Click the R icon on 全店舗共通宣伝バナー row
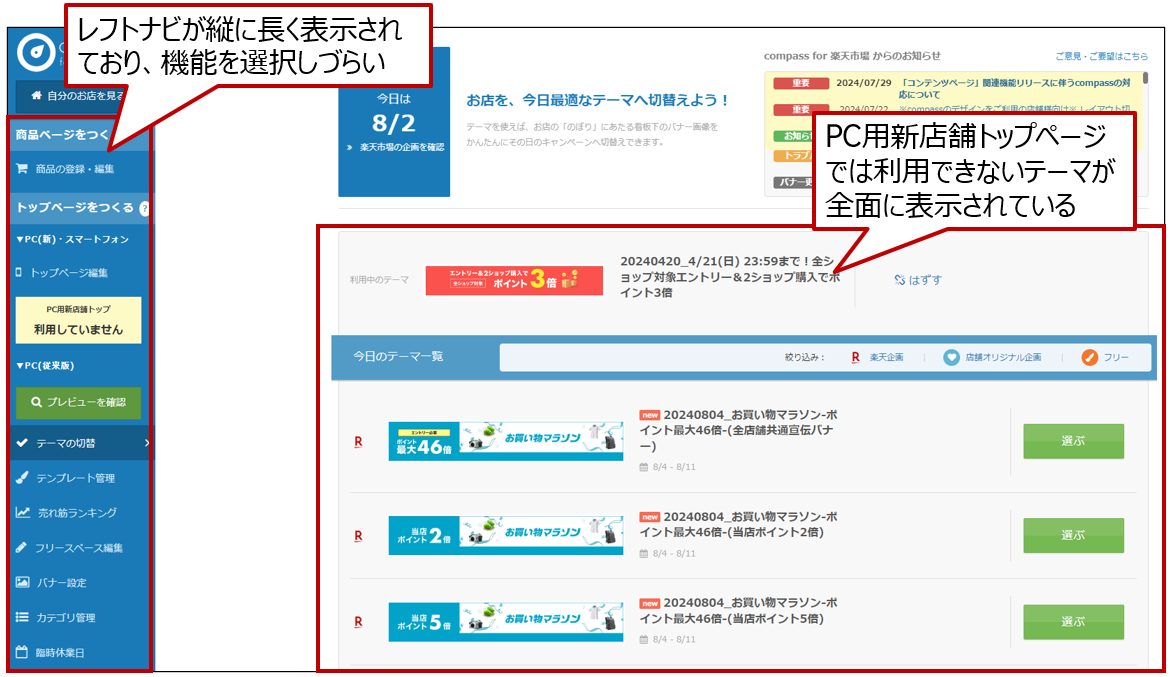 pos(358,442)
